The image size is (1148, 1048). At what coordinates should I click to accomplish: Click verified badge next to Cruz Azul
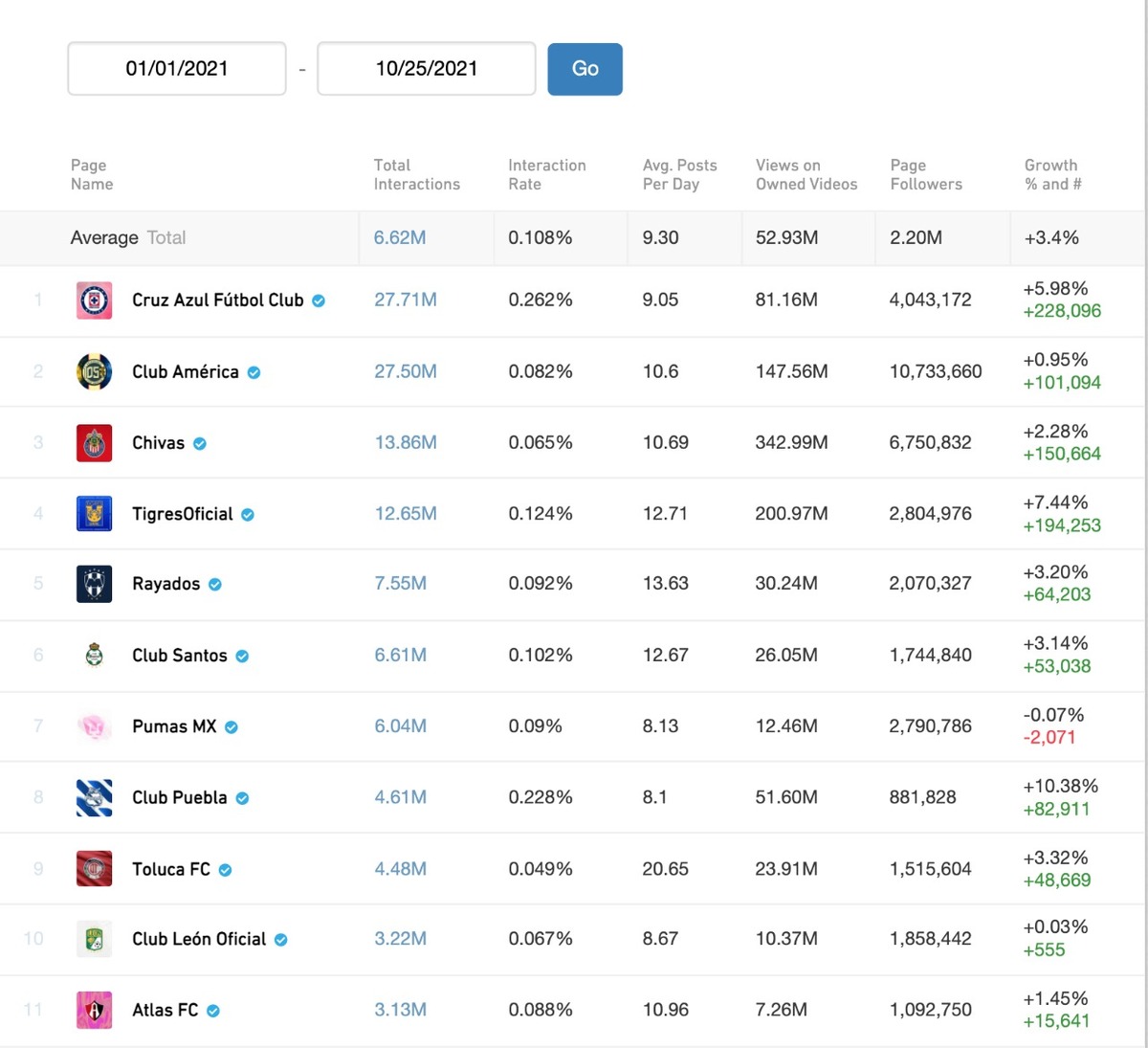point(319,301)
